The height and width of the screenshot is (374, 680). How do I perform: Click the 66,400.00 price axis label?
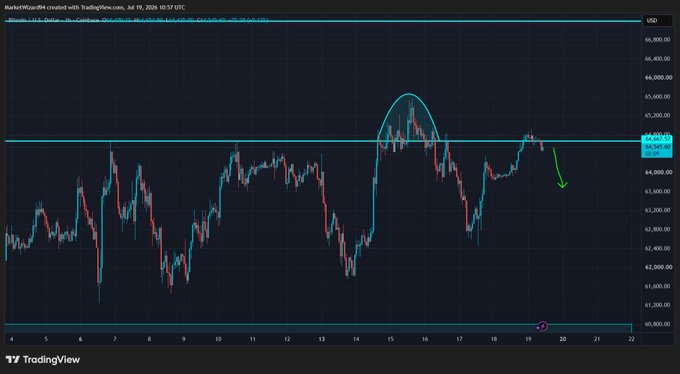(658, 59)
